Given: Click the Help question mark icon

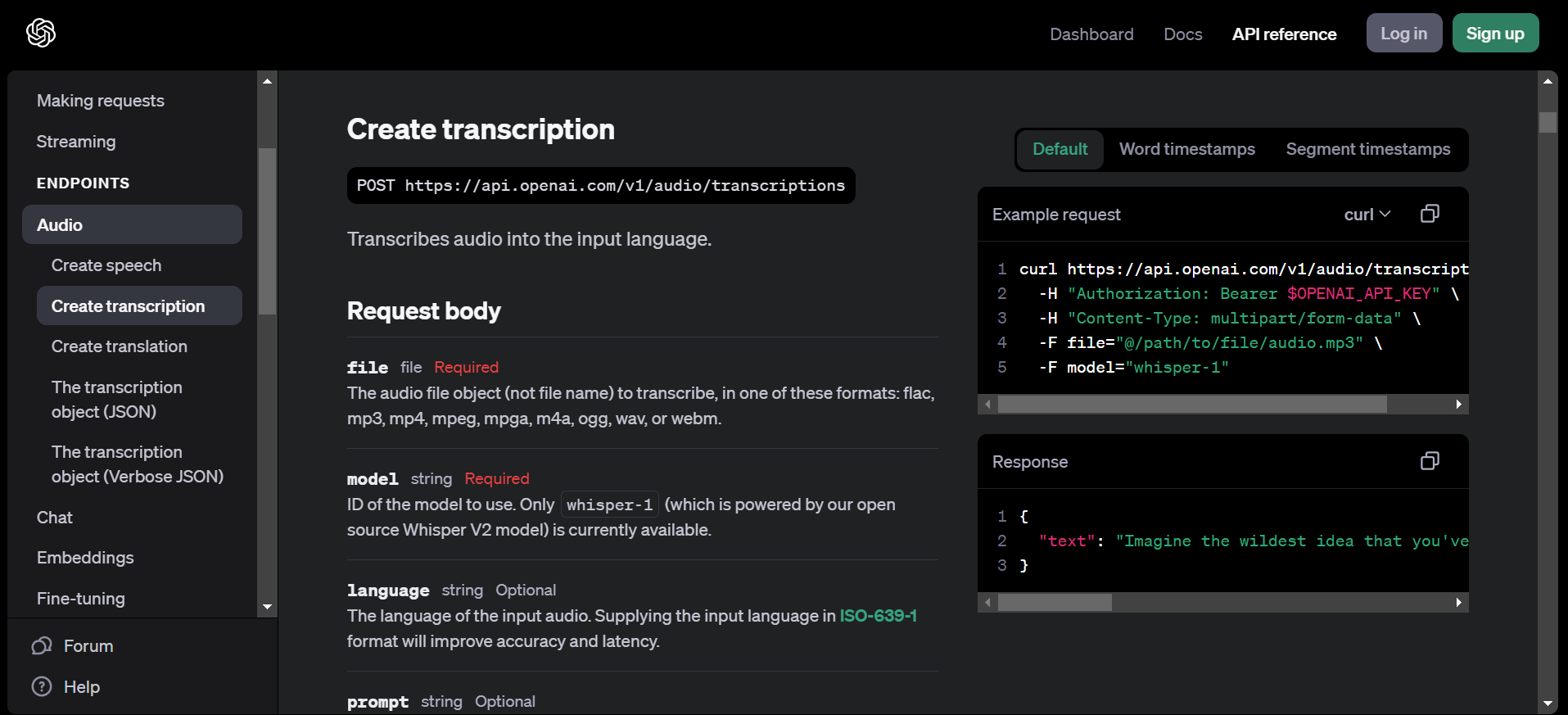Looking at the screenshot, I should (x=42, y=686).
